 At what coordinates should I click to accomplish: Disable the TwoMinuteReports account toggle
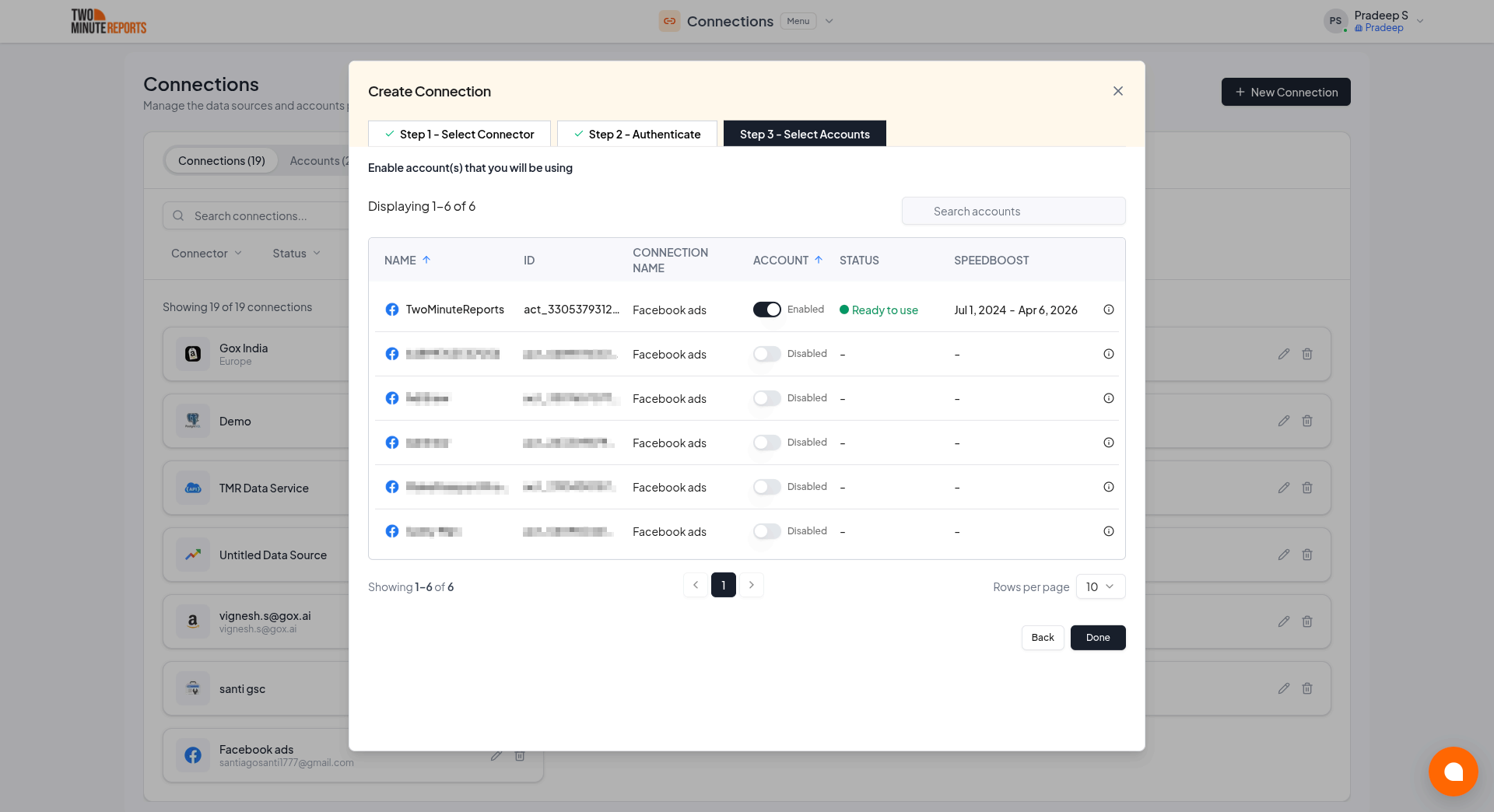(x=766, y=310)
